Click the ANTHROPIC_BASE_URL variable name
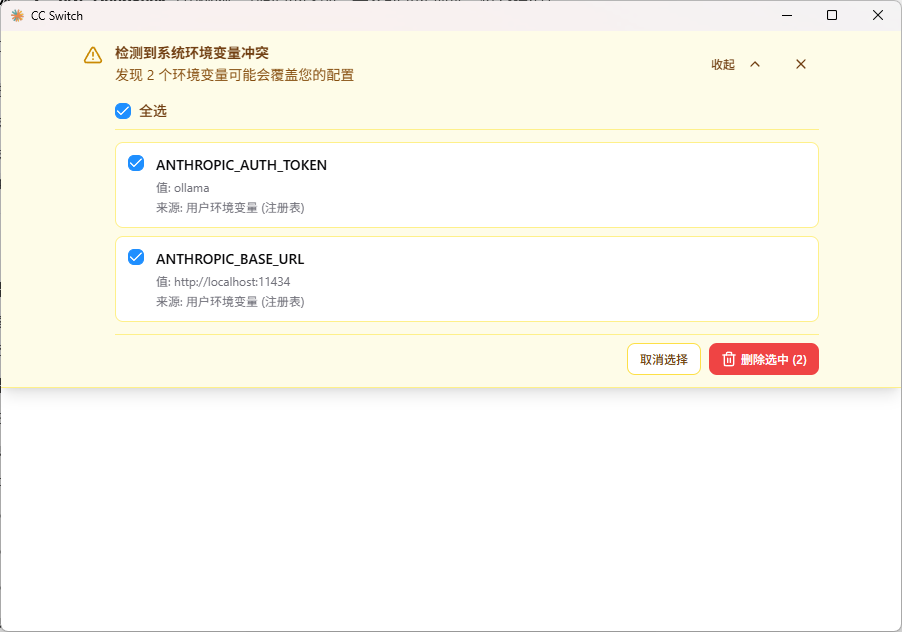Screen dimensions: 902x632 [230, 259]
